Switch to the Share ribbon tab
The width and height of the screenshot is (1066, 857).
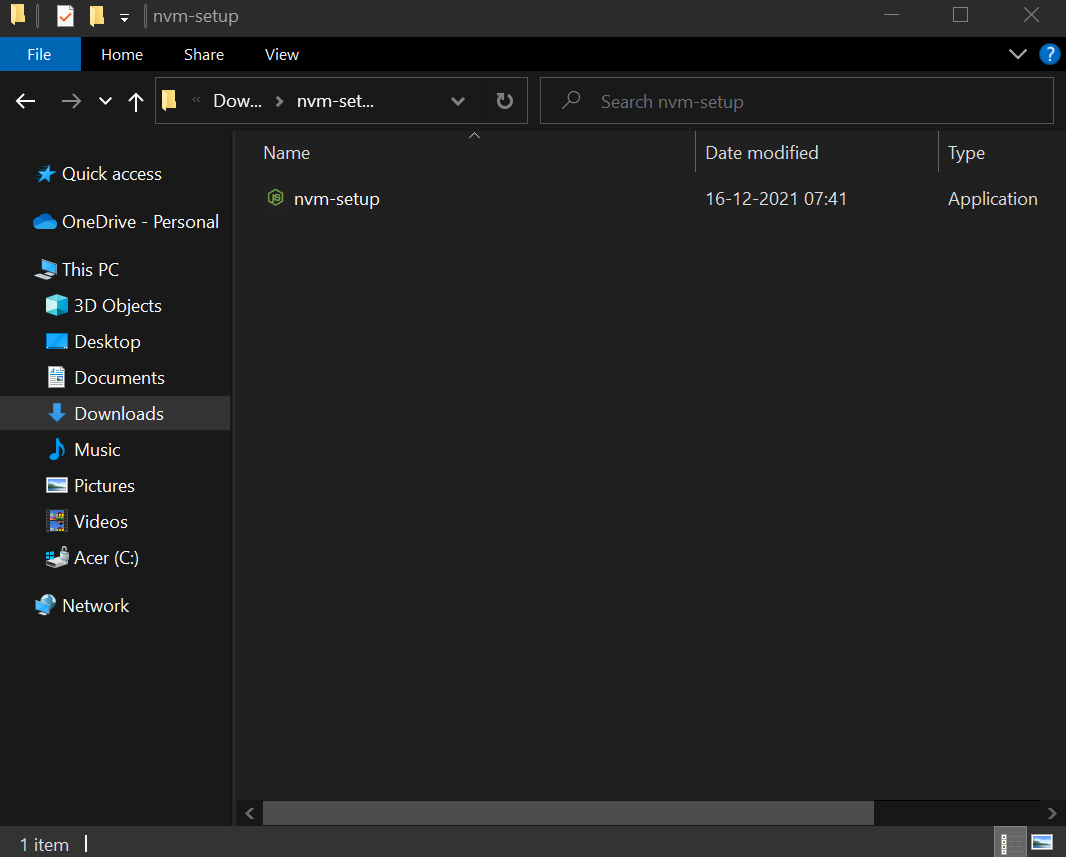203,54
